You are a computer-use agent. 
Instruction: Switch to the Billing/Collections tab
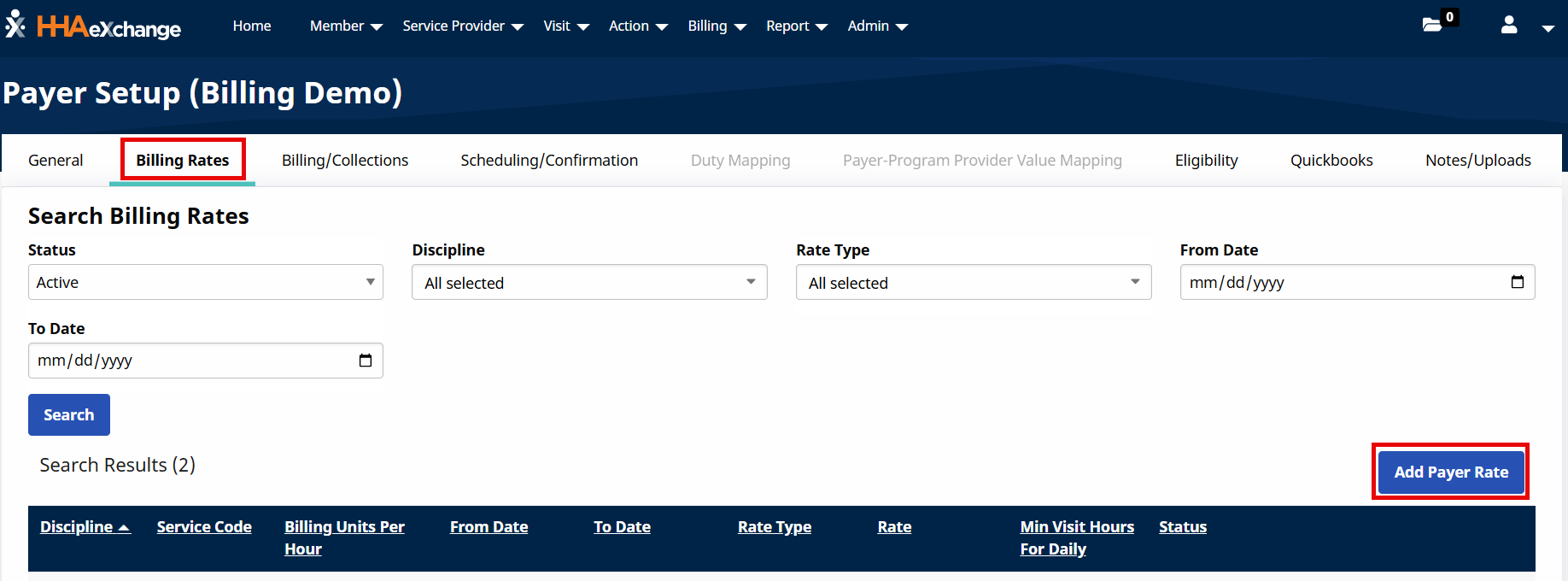click(x=345, y=161)
